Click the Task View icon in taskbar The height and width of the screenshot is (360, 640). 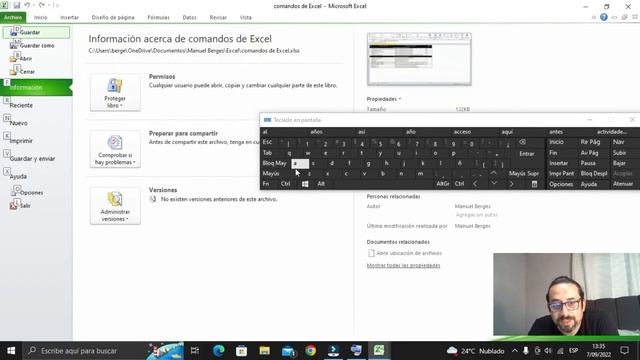[195, 351]
